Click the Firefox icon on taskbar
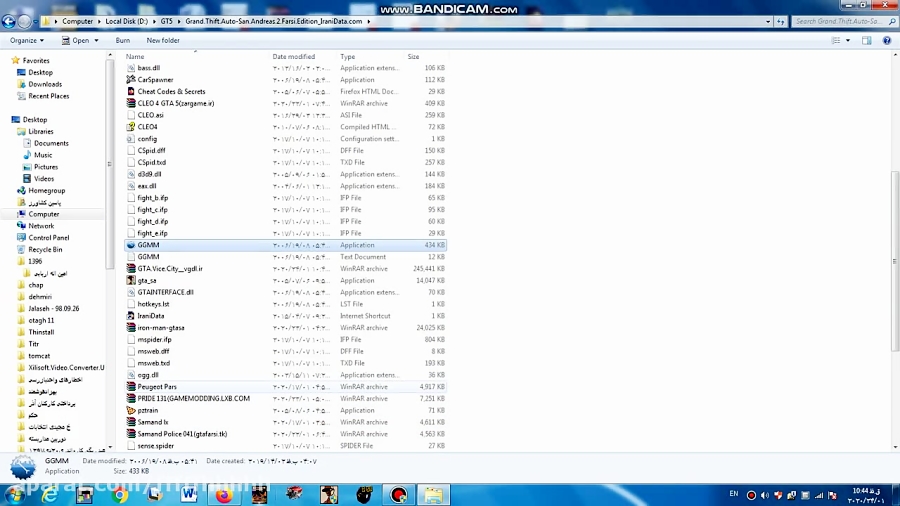The height and width of the screenshot is (506, 900). coord(223,494)
